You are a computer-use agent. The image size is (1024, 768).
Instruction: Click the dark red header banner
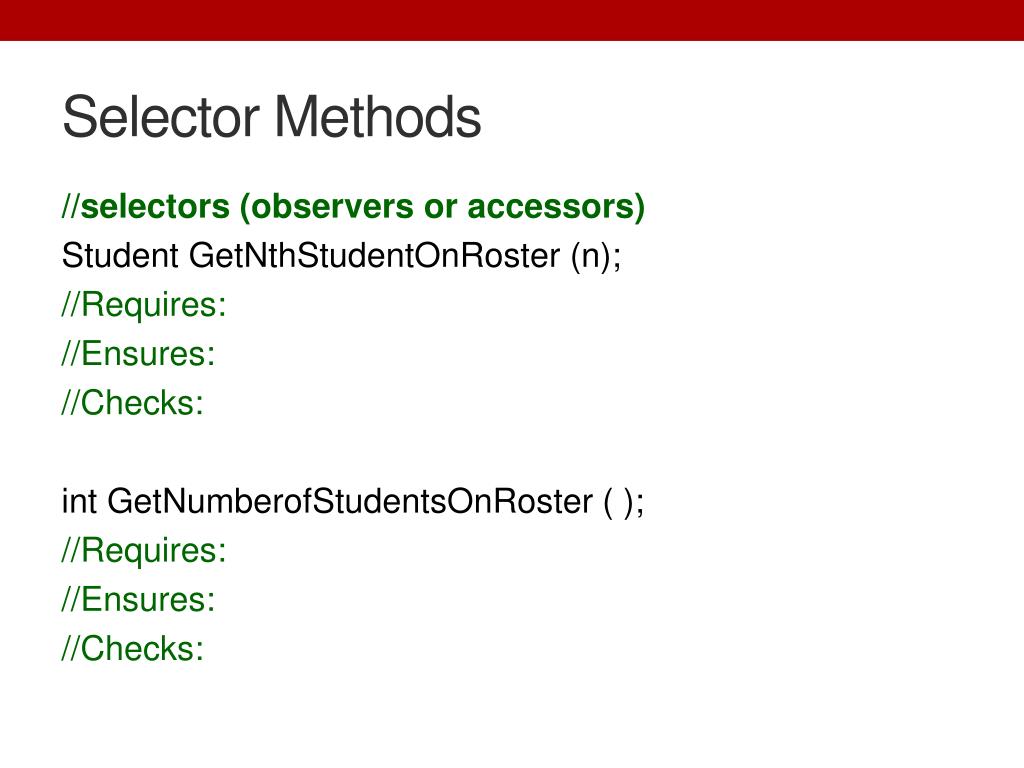click(512, 20)
